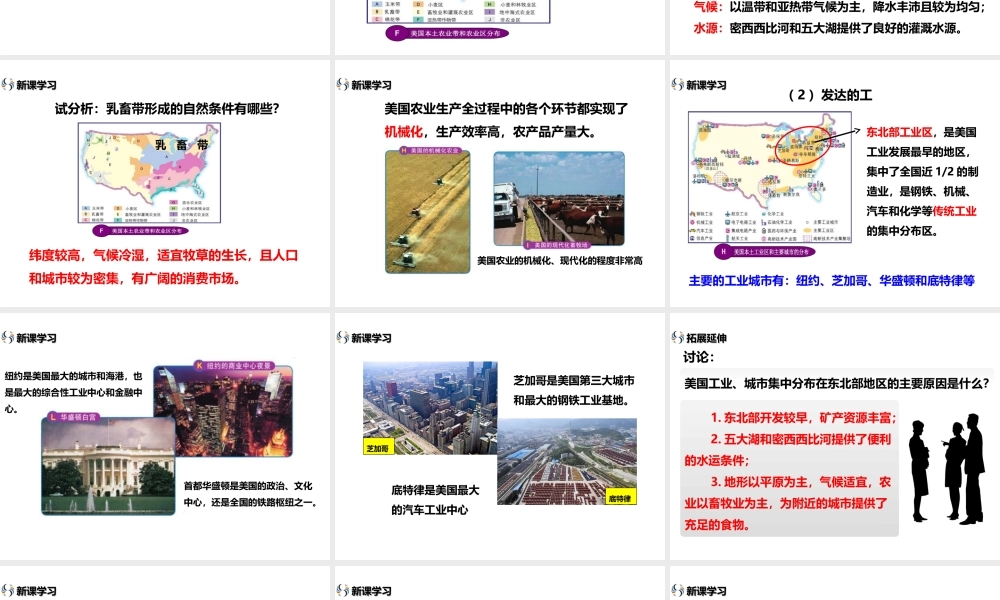Click answer '3. 地形以平原为主，气候适宜'
The height and width of the screenshot is (600, 1000).
tap(789, 482)
